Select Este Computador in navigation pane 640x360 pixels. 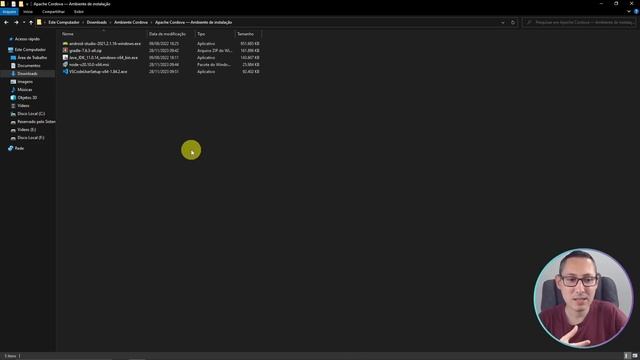[x=30, y=49]
